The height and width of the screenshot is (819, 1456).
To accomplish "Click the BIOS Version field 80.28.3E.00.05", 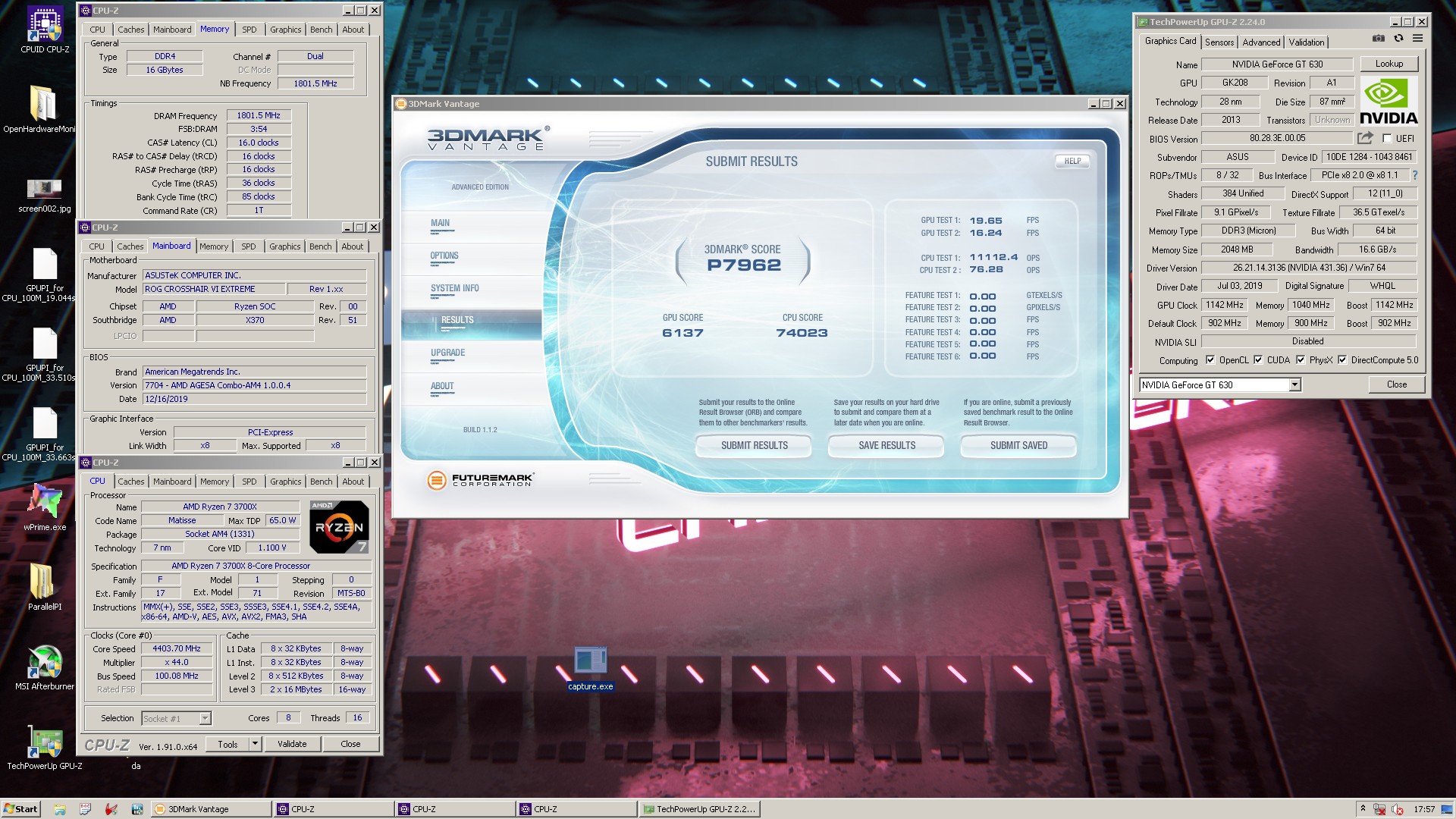I will click(x=1277, y=138).
